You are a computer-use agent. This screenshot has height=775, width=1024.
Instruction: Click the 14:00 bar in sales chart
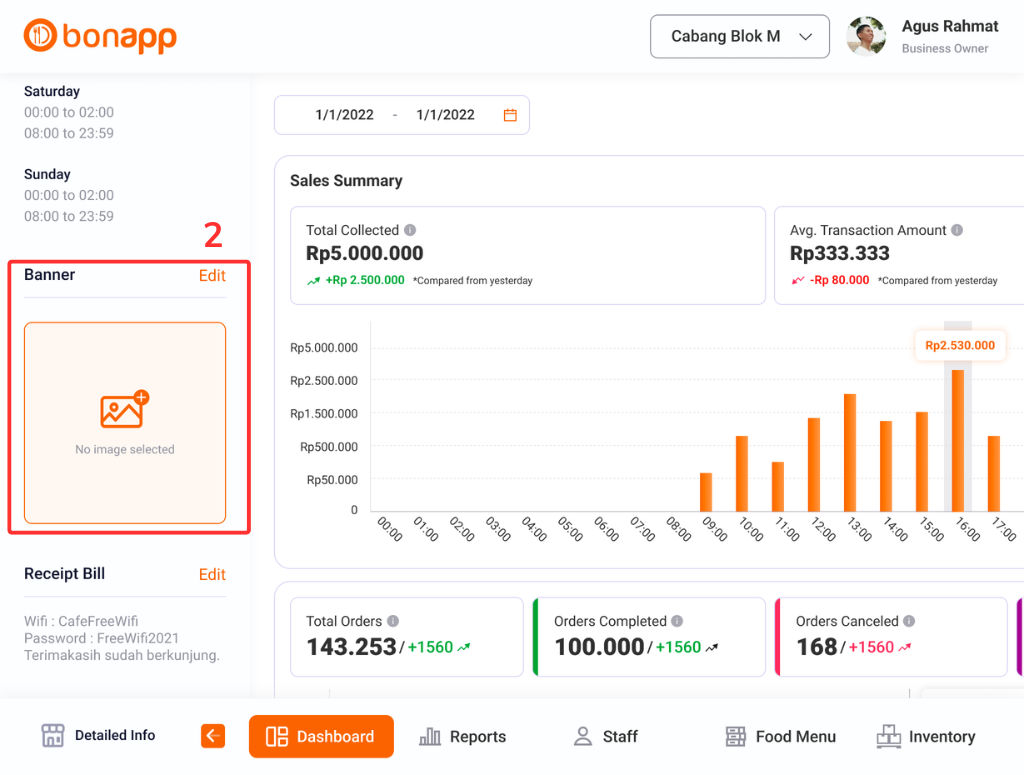886,466
